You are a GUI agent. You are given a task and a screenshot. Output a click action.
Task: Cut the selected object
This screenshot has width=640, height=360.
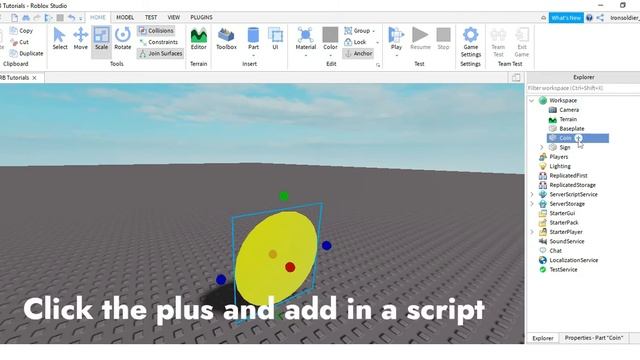[x=20, y=42]
